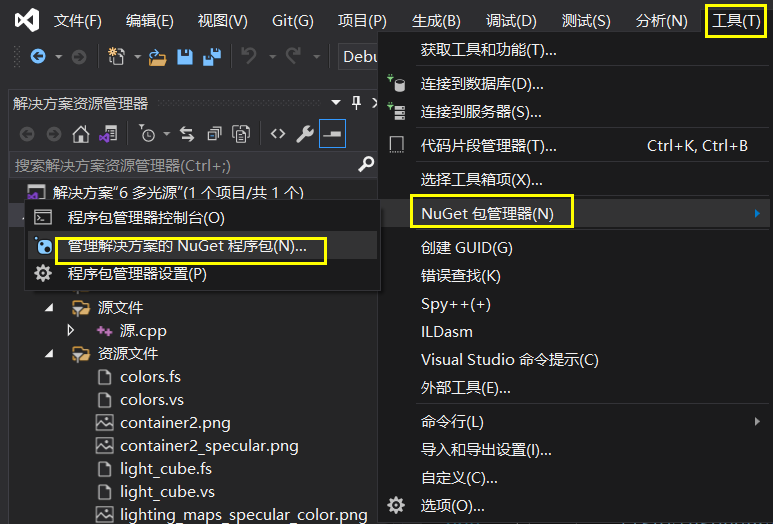
Task: Expand the 命令行(L) submenu
Action: [573, 422]
